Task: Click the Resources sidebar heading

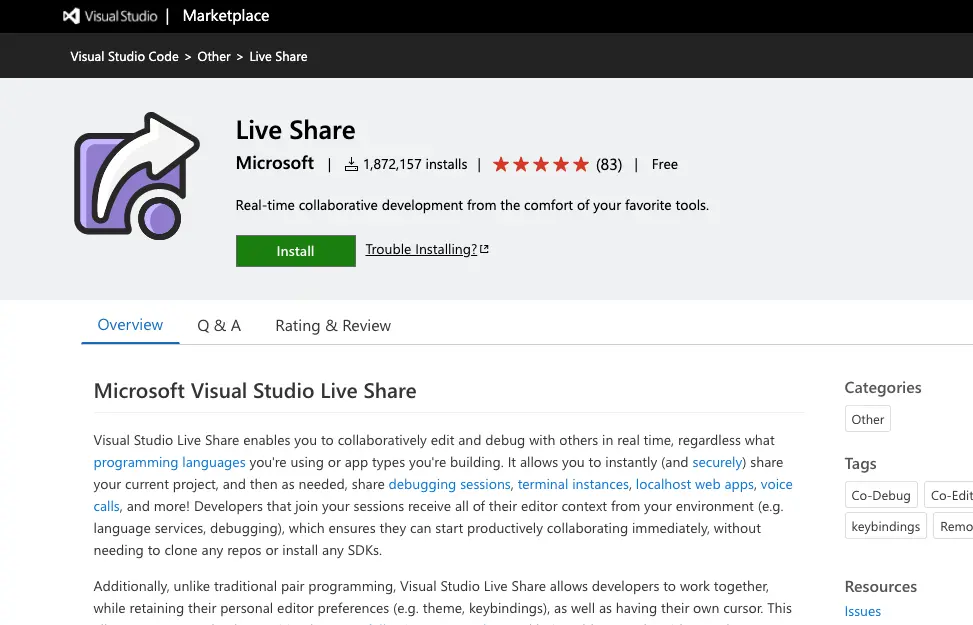Action: [x=881, y=587]
